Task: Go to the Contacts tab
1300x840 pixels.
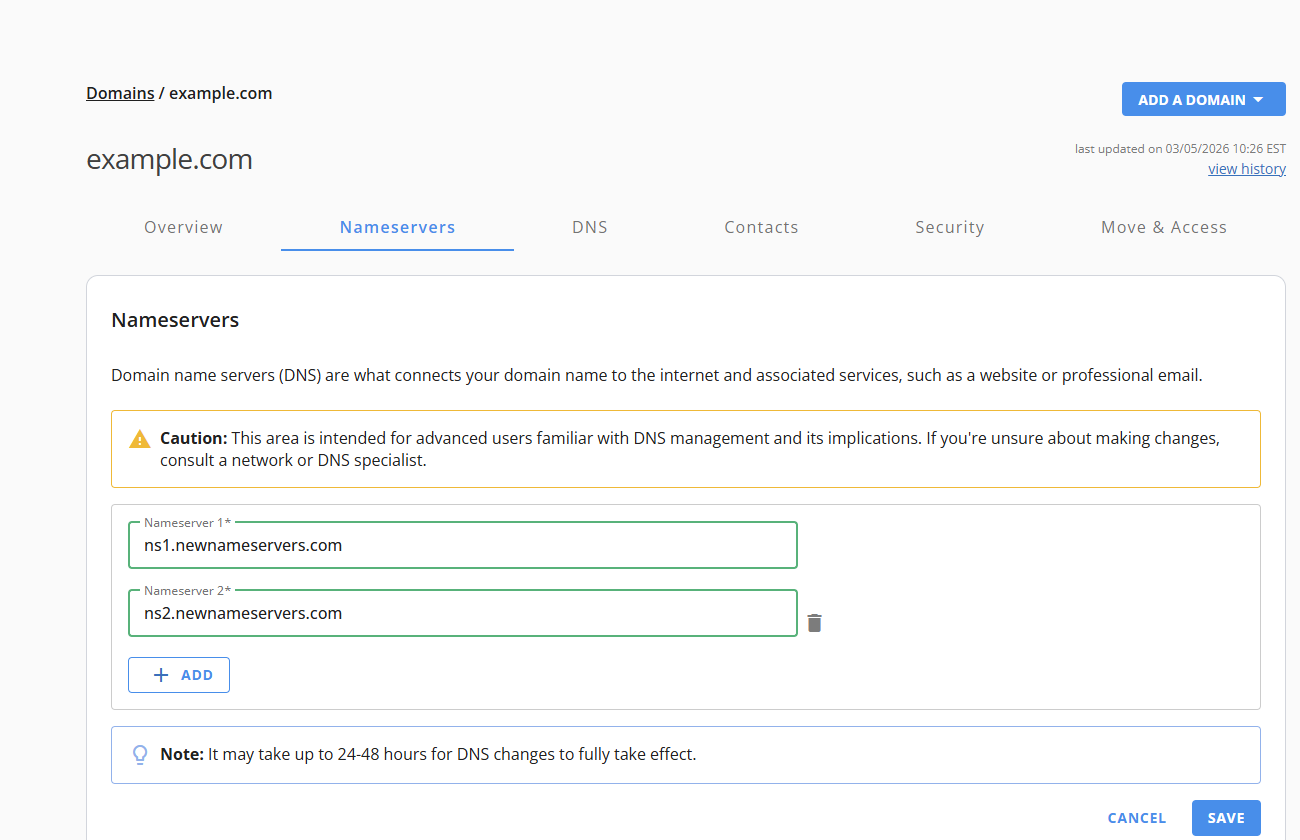Action: click(761, 227)
